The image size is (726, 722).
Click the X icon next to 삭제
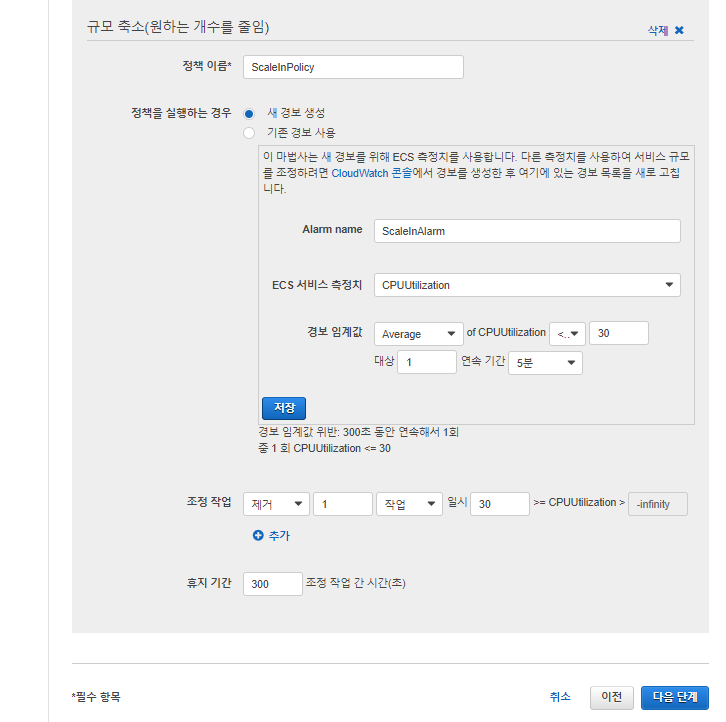click(x=679, y=31)
